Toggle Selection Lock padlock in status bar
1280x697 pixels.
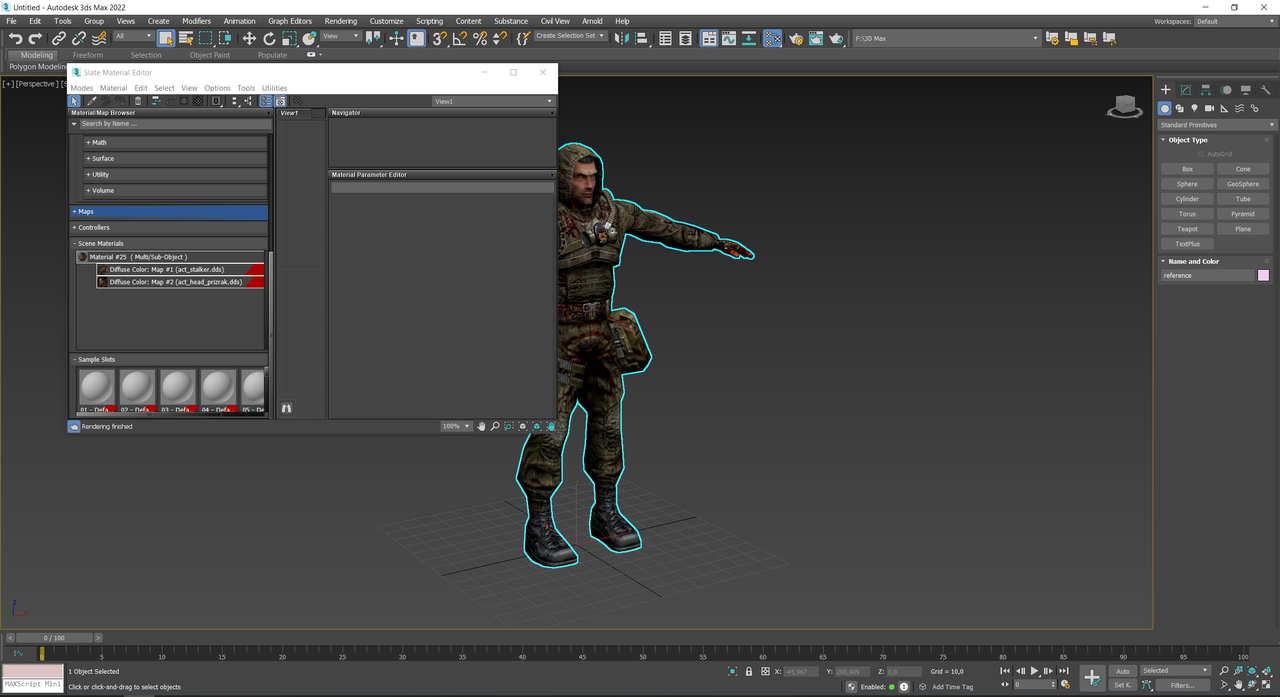click(749, 672)
